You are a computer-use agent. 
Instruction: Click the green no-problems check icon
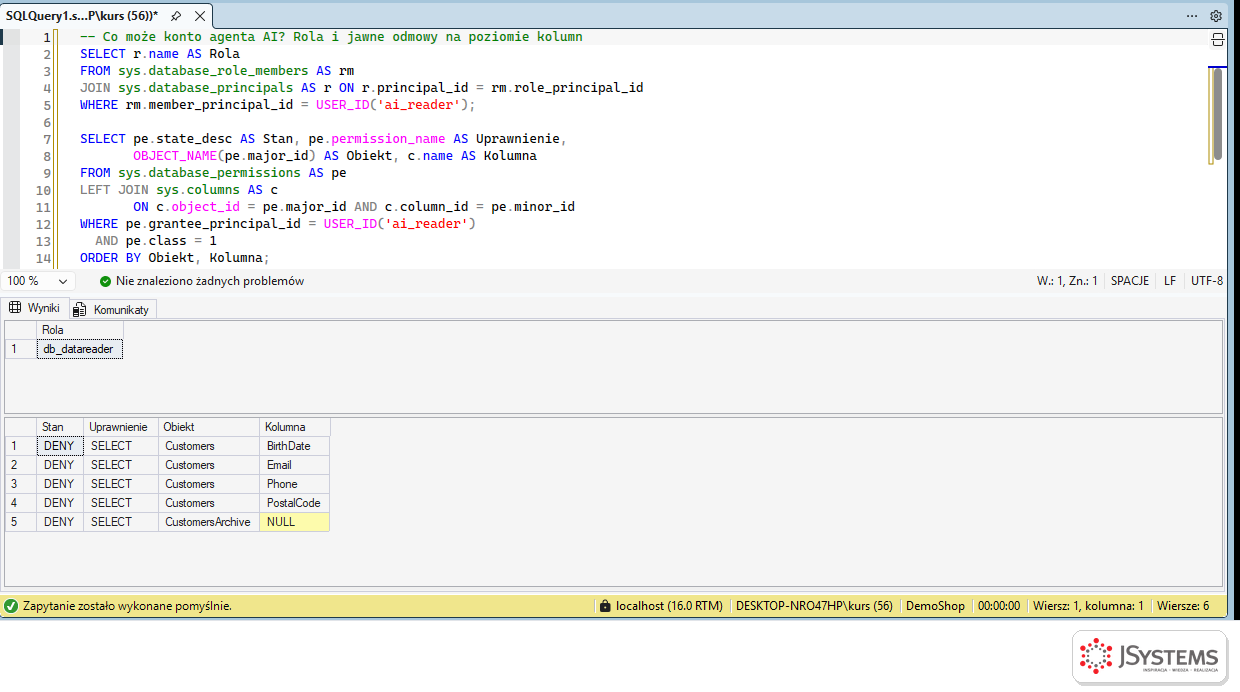click(x=105, y=281)
